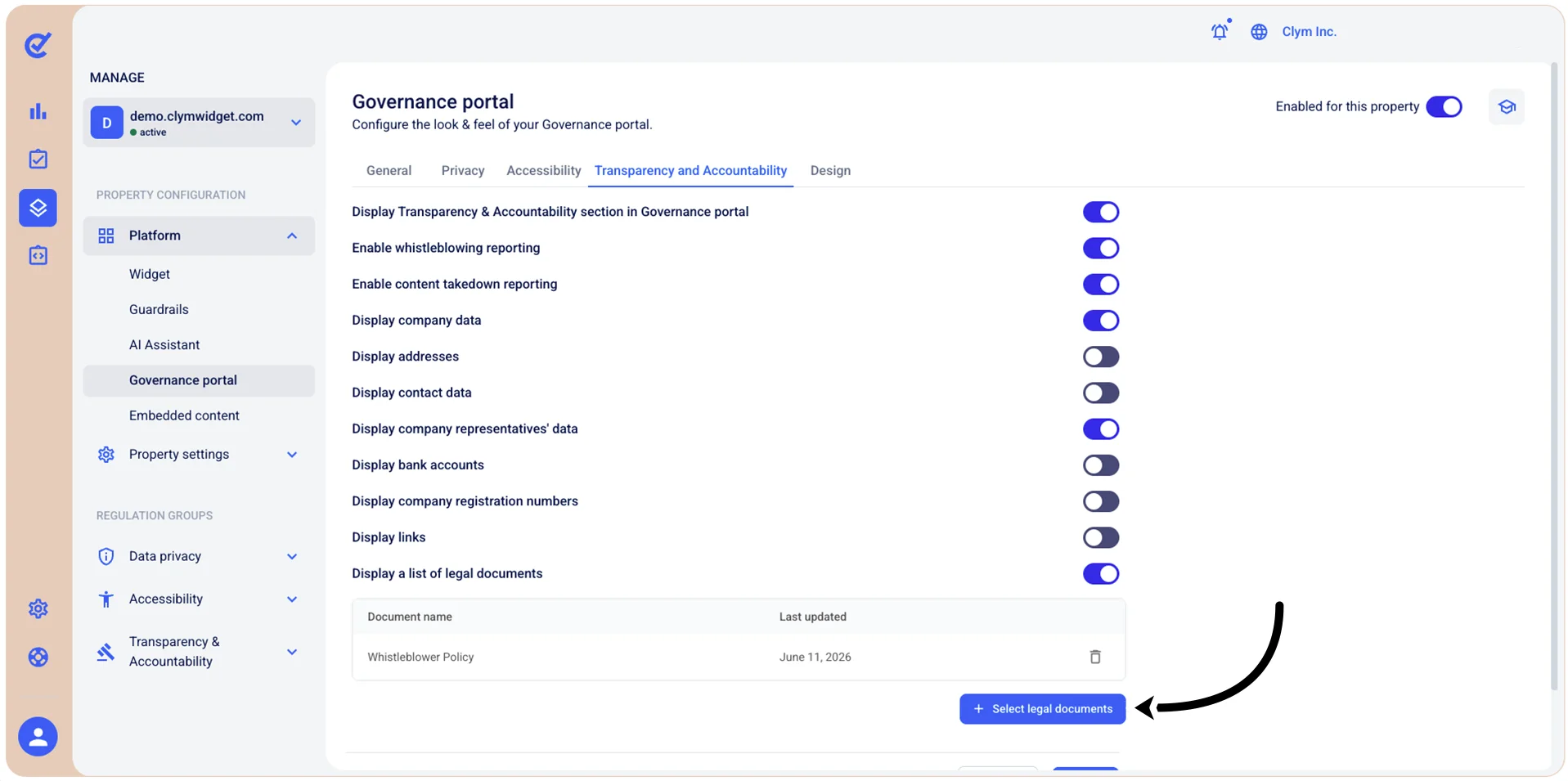
Task: Open the analytics bar chart sidebar icon
Action: (38, 111)
